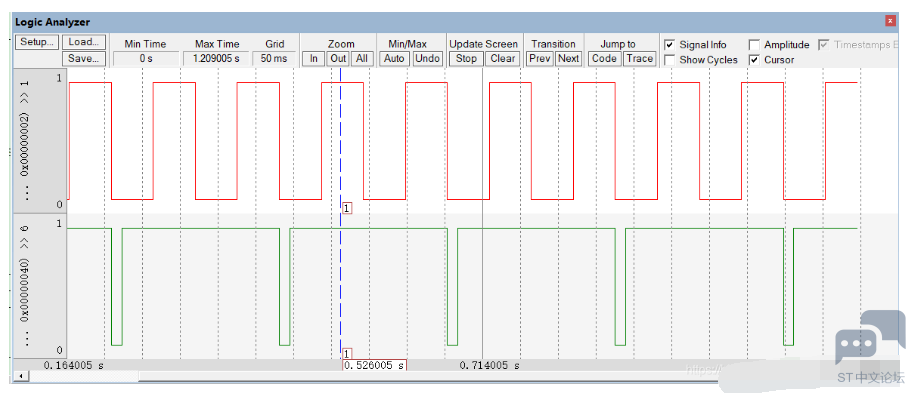Open the Setup... dialog
Screen dimensions: 914x393
37,43
